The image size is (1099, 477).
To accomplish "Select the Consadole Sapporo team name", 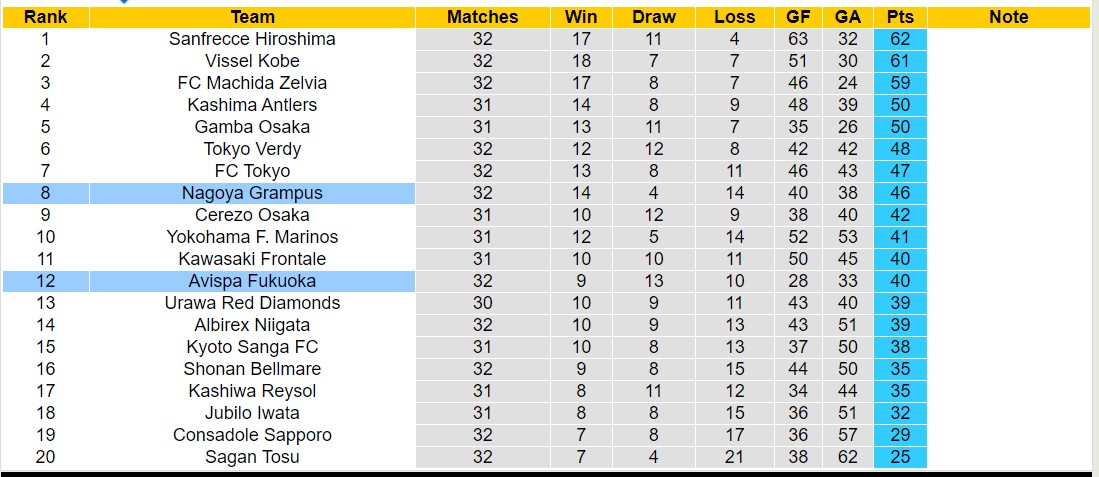I will pos(252,435).
